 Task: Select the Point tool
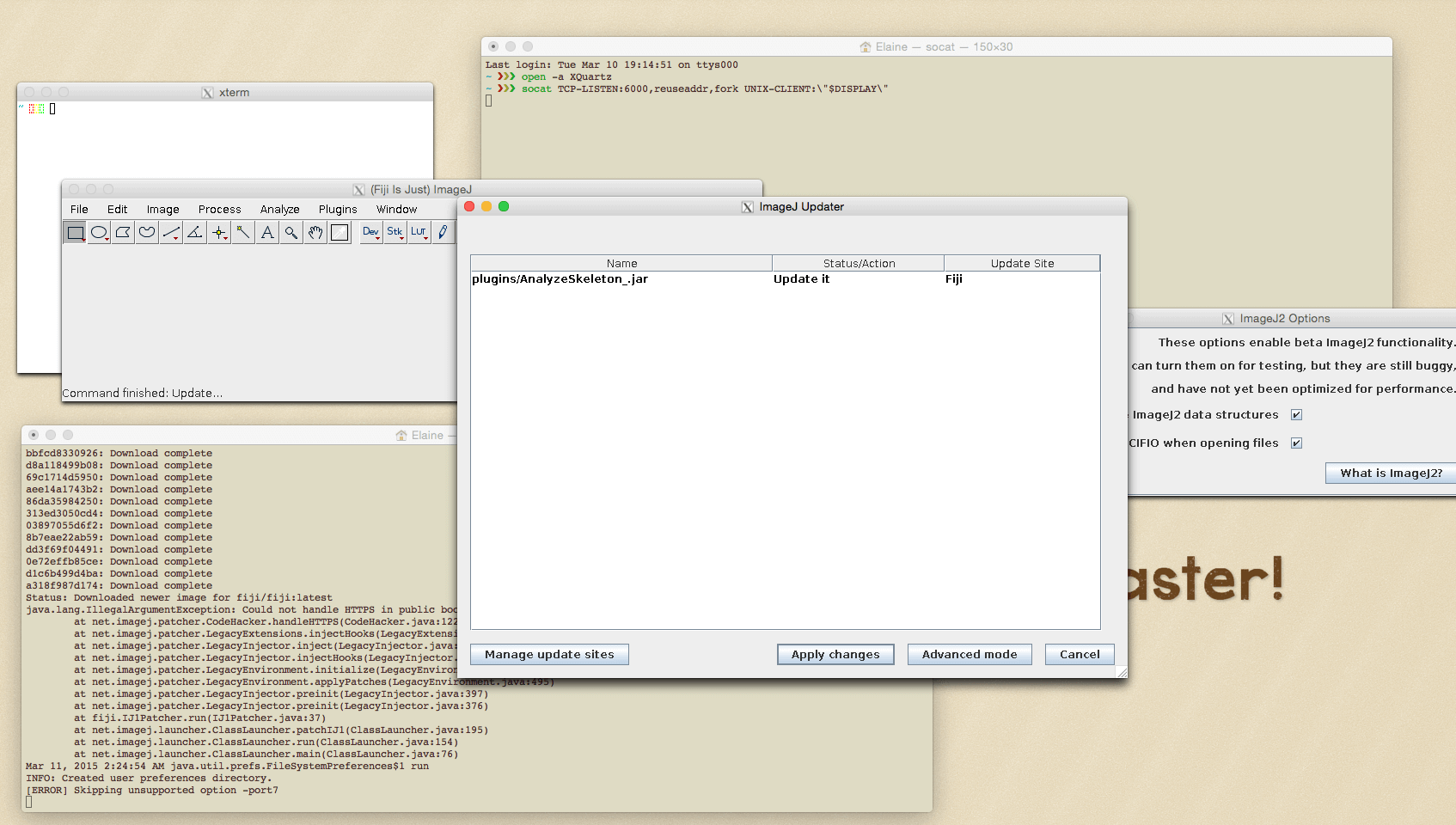220,232
